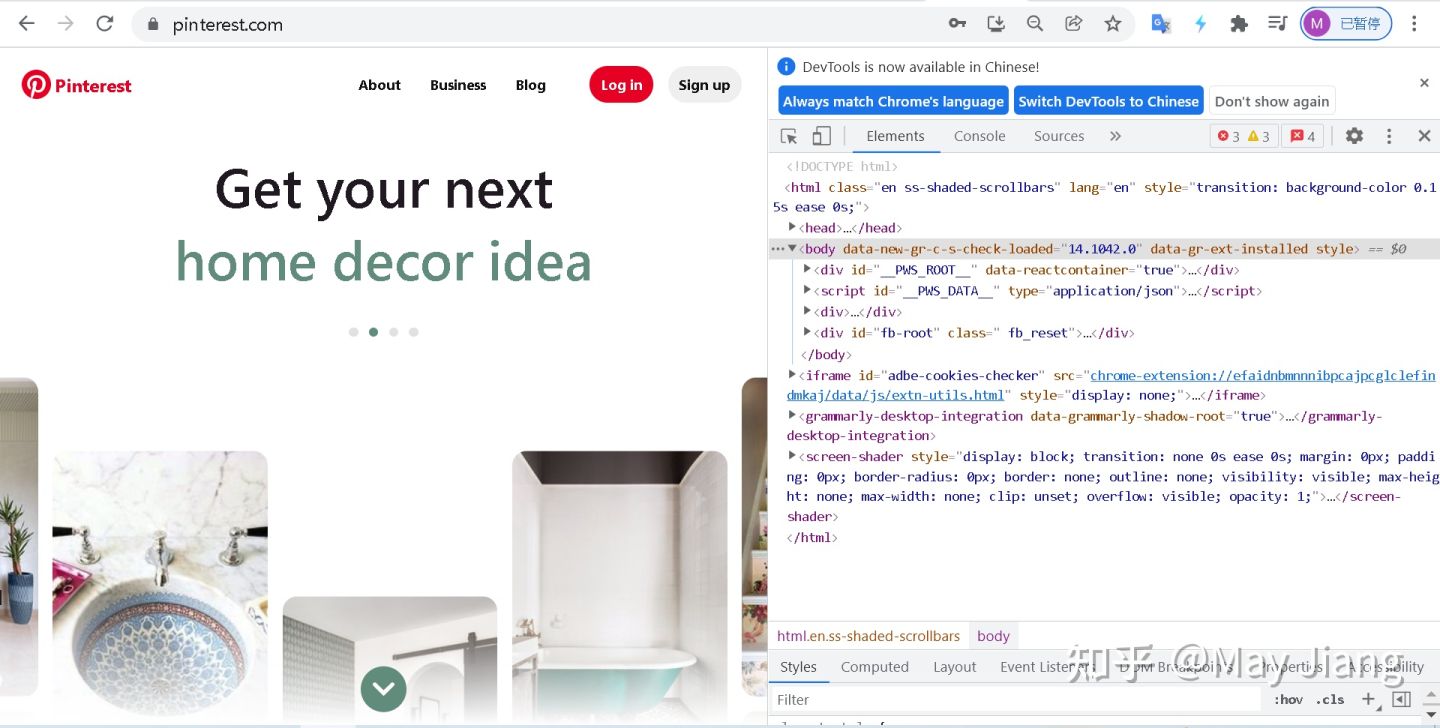Open the saved passwords key icon
This screenshot has width=1440, height=728.
(957, 24)
